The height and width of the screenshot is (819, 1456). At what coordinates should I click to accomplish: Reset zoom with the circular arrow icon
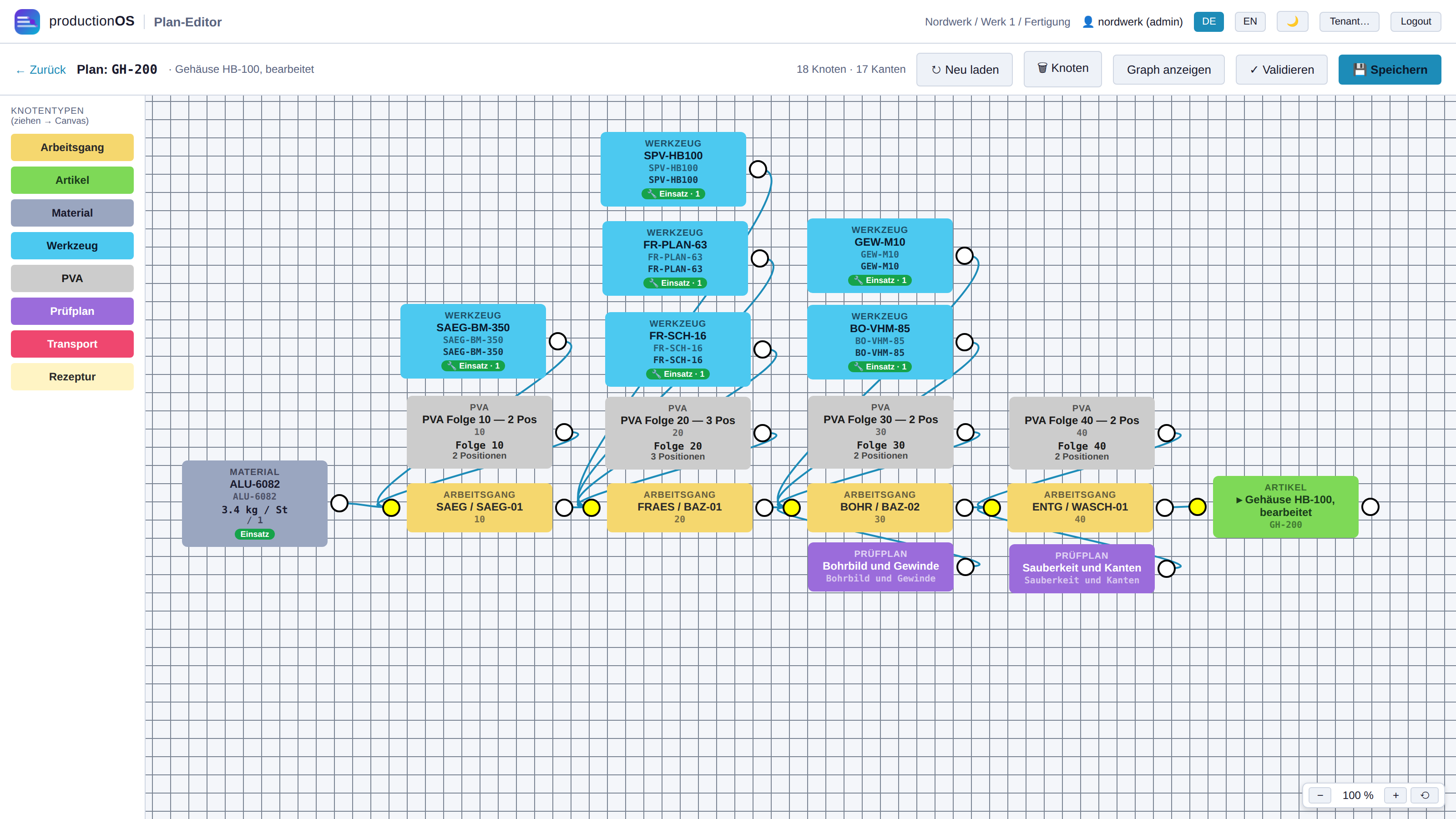point(1424,795)
